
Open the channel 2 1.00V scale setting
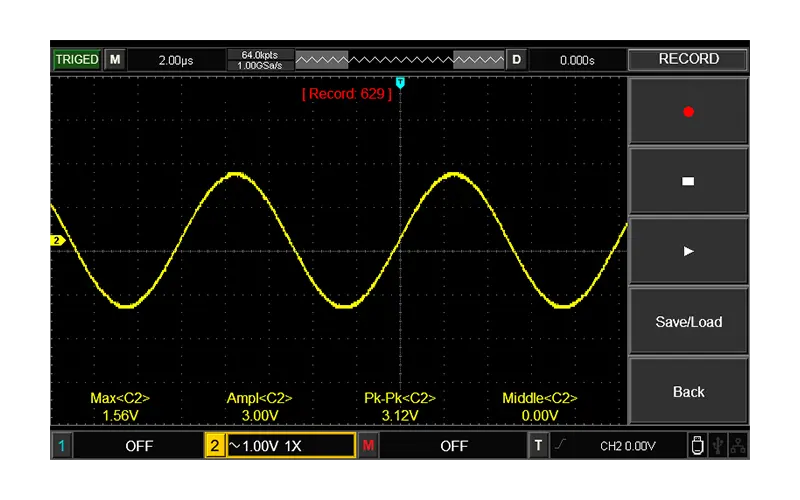290,446
